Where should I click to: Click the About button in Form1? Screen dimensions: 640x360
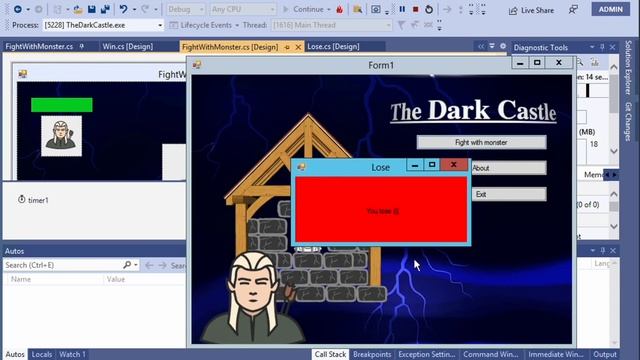pyautogui.click(x=509, y=168)
